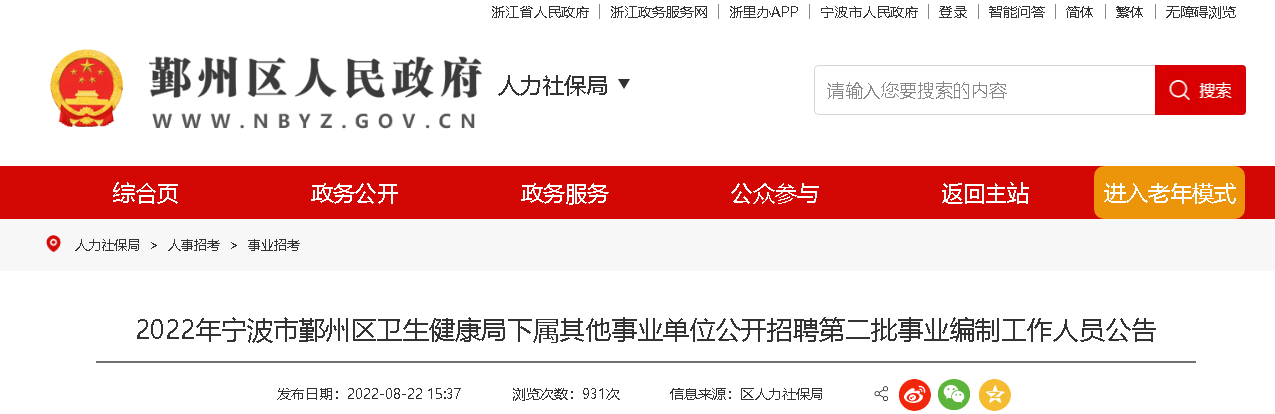
Task: Click the 登录 login link
Action: [x=953, y=12]
